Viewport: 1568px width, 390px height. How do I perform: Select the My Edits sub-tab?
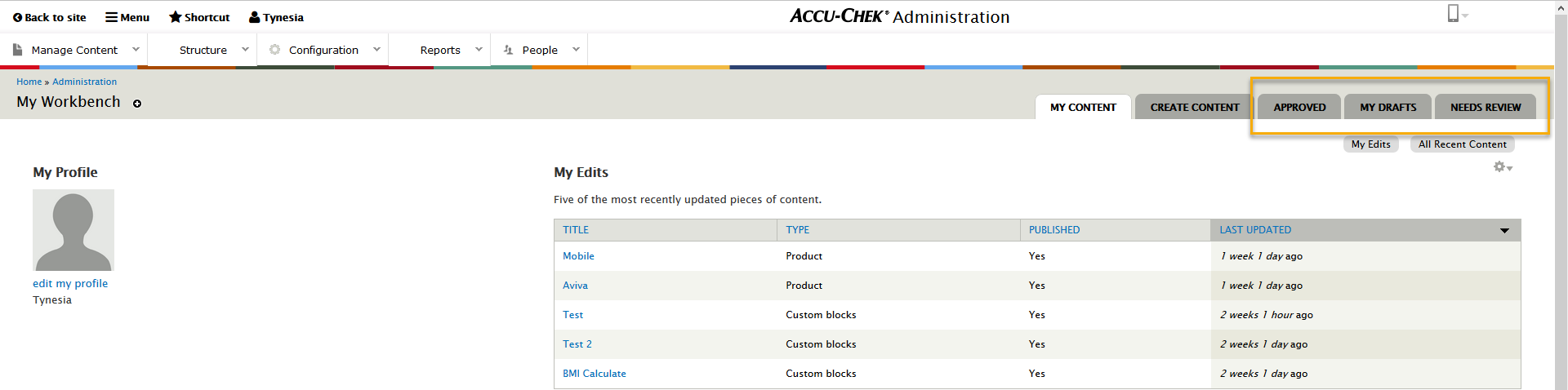coord(1370,144)
